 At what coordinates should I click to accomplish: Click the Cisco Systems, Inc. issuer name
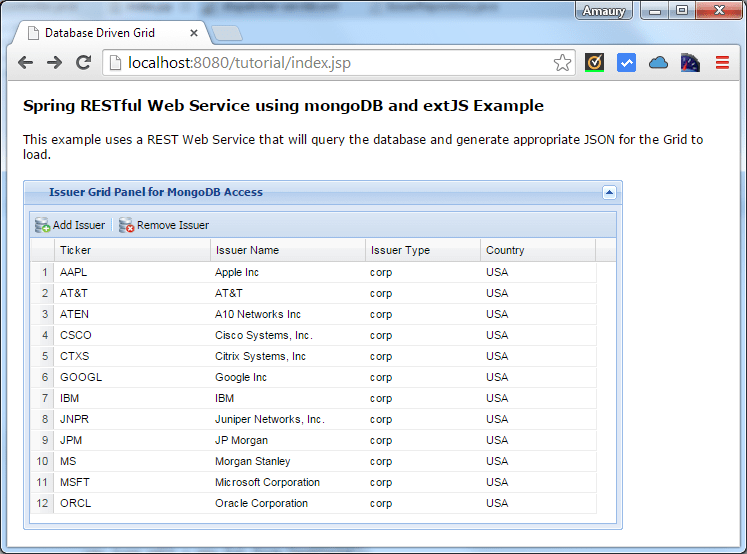(263, 335)
